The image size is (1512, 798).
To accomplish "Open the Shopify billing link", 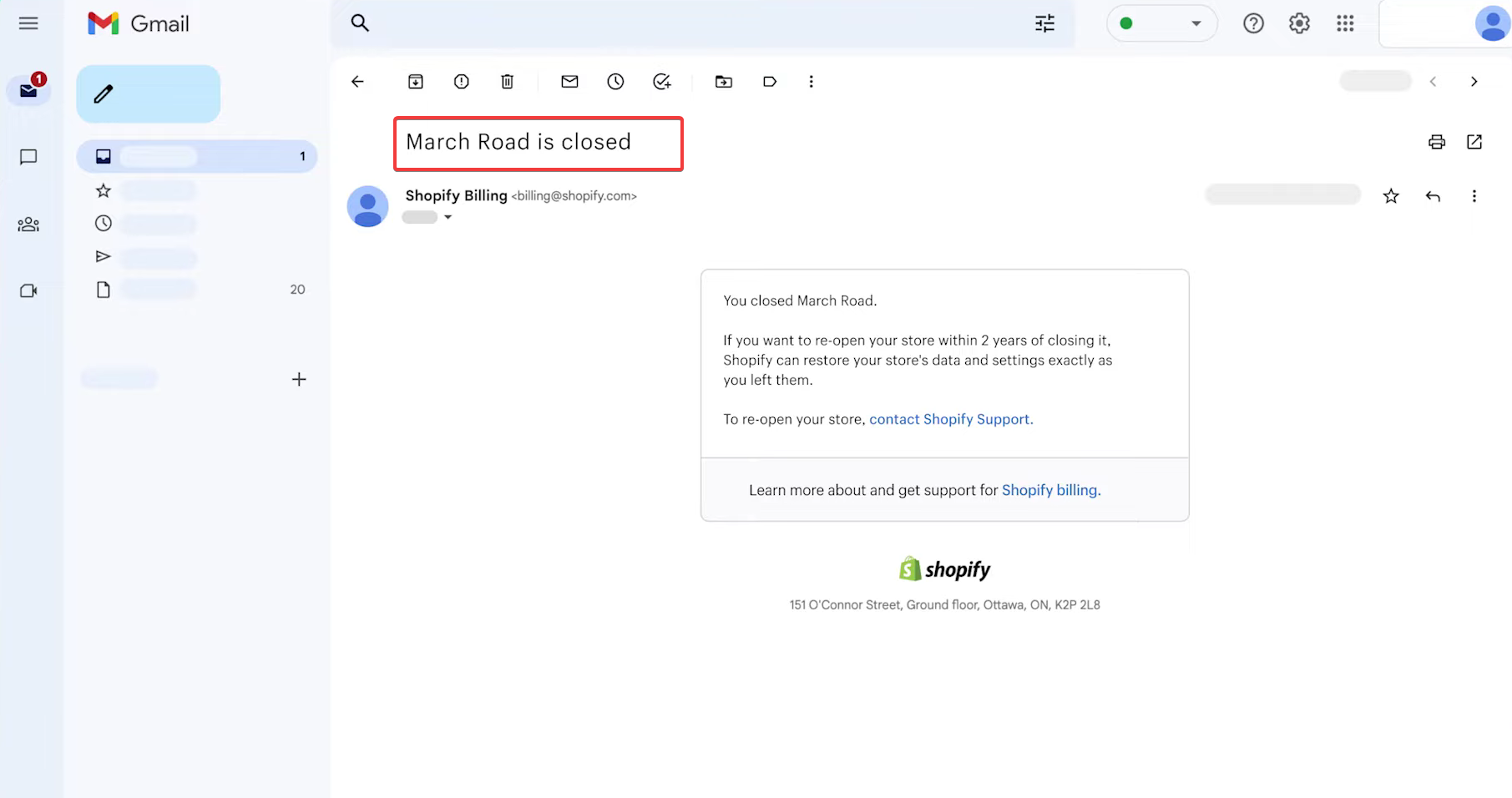I will coord(1050,491).
